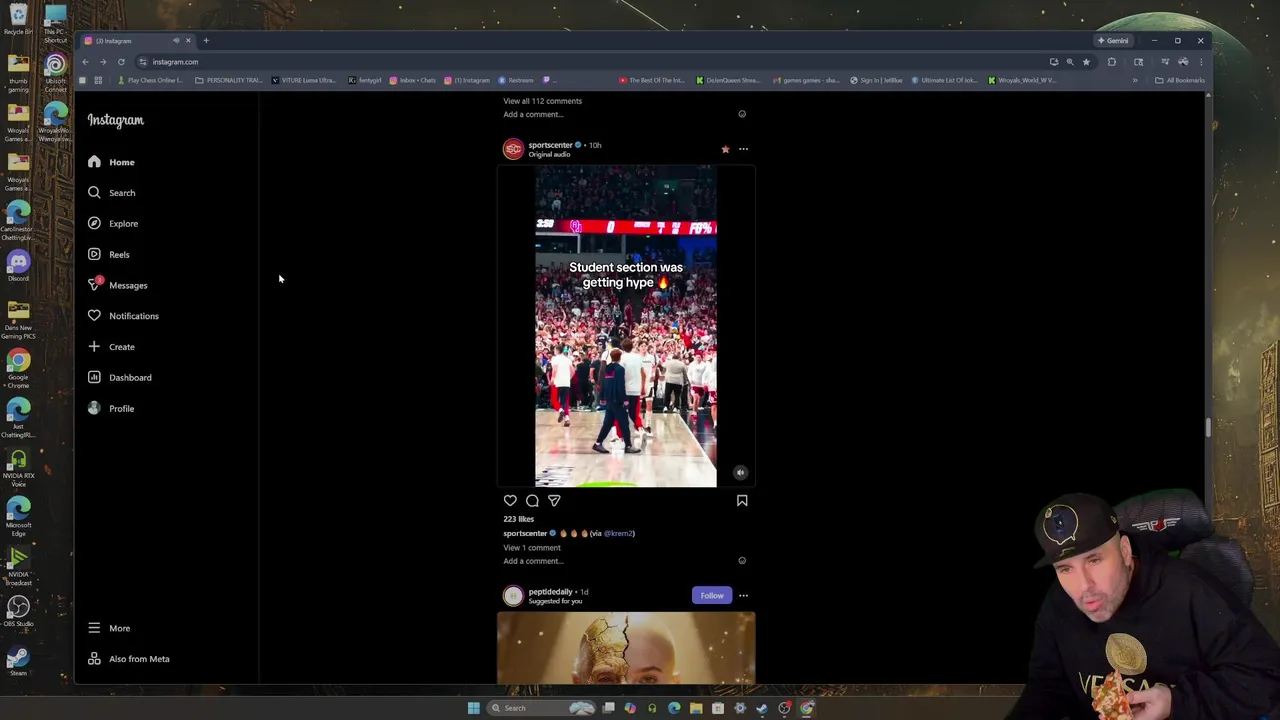Click the Instagram logo
The image size is (1280, 720).
tap(115, 120)
